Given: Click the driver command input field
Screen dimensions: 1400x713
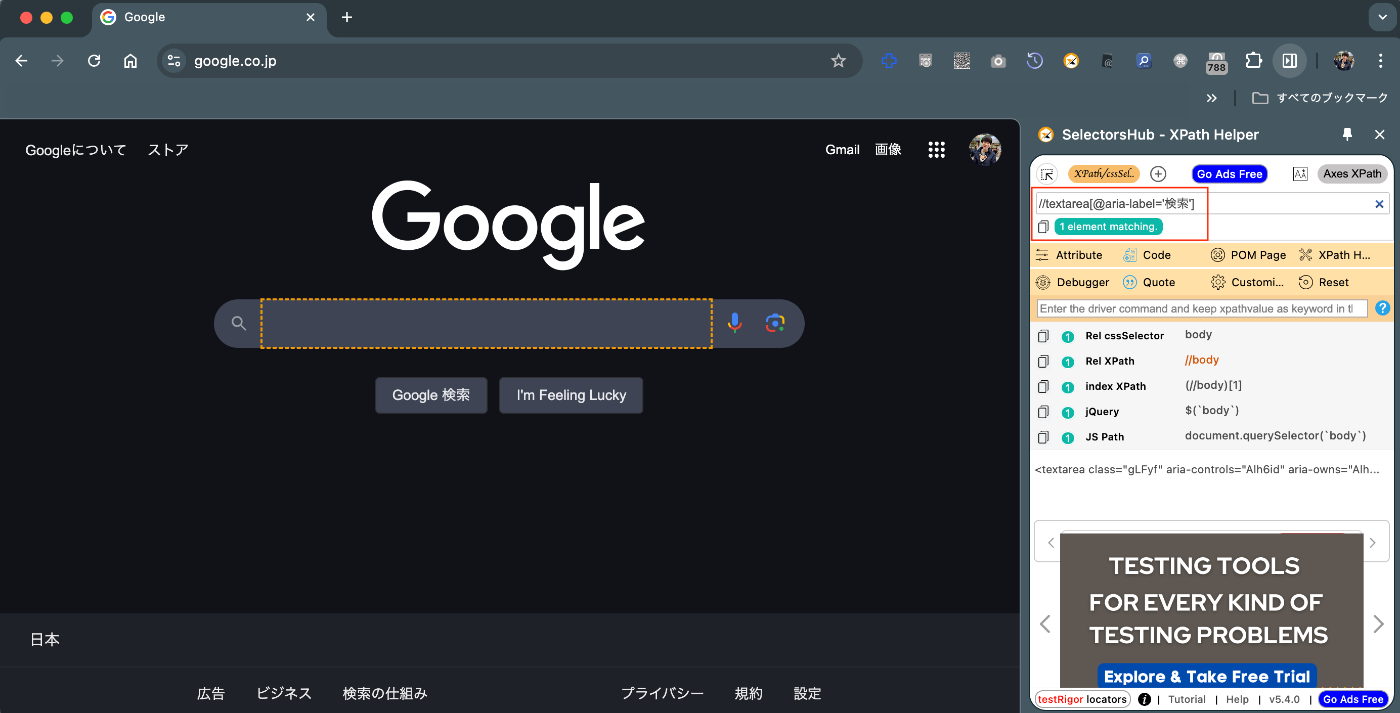Looking at the screenshot, I should 1202,309.
